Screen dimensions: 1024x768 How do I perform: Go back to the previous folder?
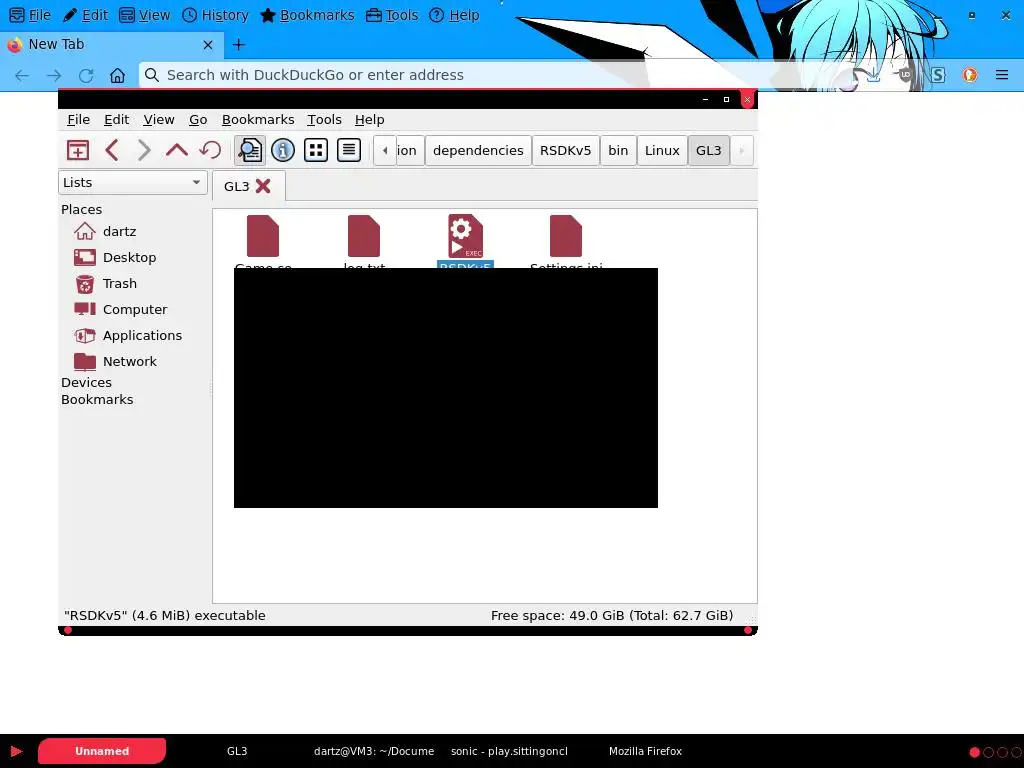coord(112,150)
